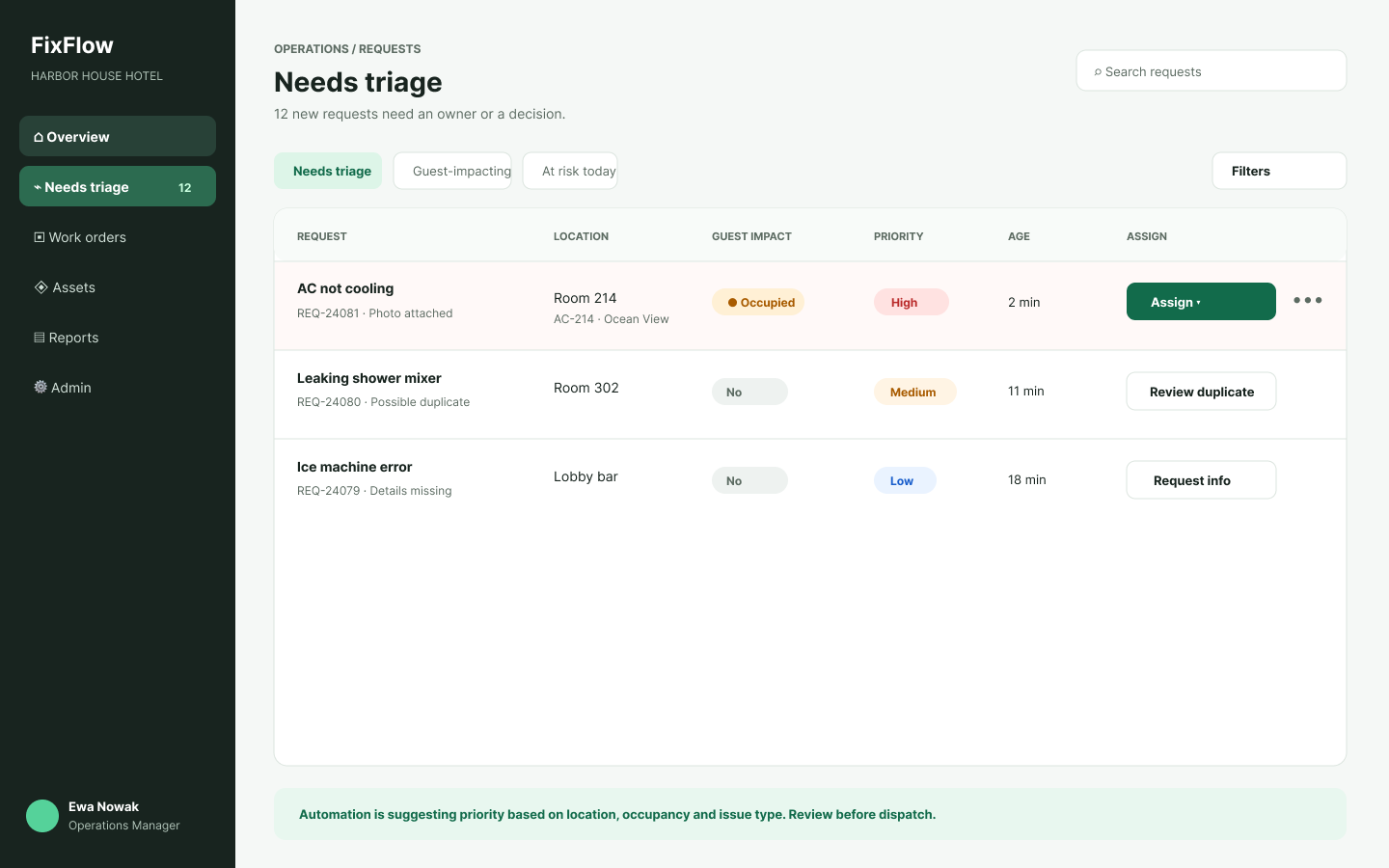Click the Reports list icon
Image resolution: width=1389 pixels, height=868 pixels.
40,338
